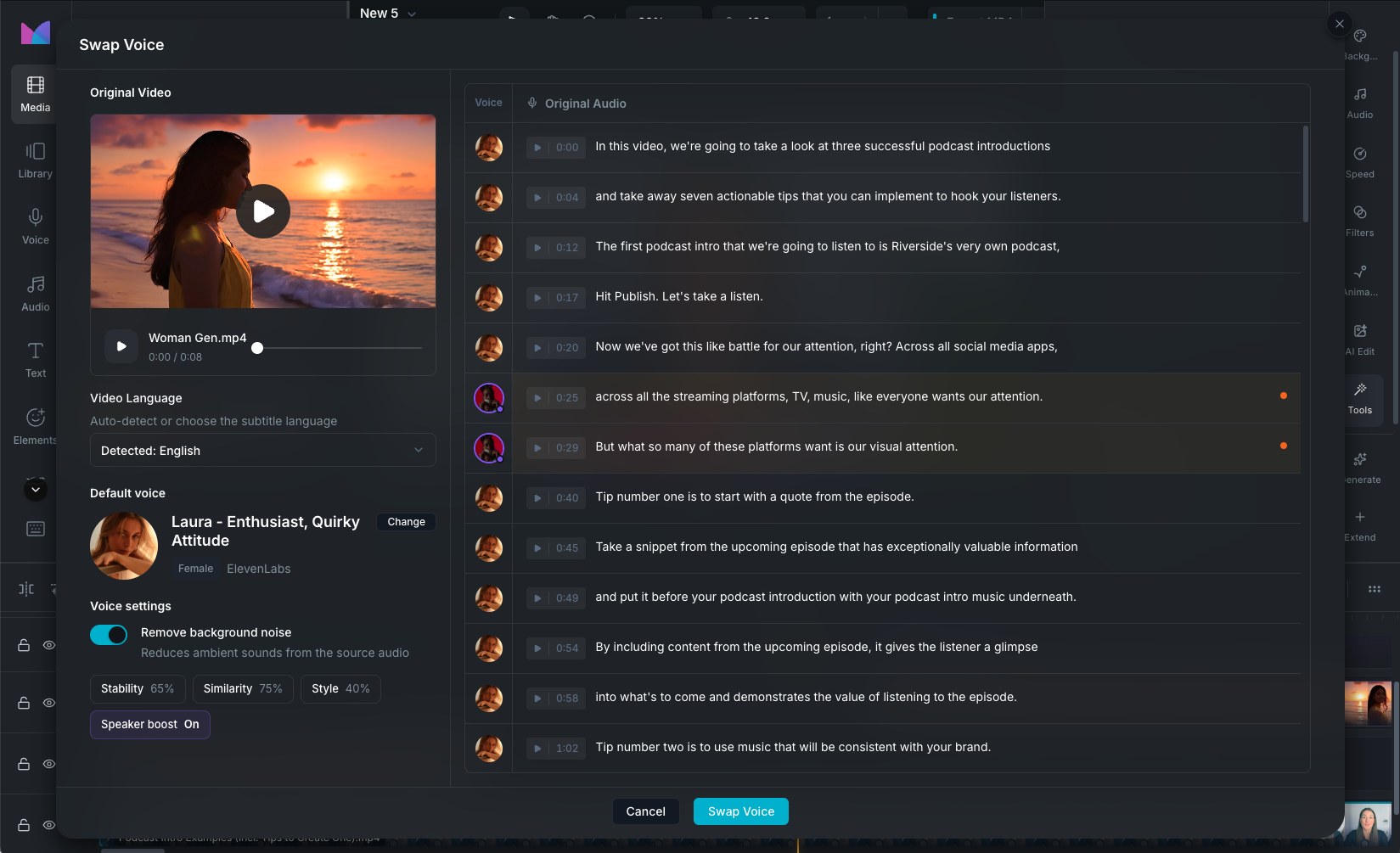
Task: Open the Filters panel
Action: coord(1359,222)
